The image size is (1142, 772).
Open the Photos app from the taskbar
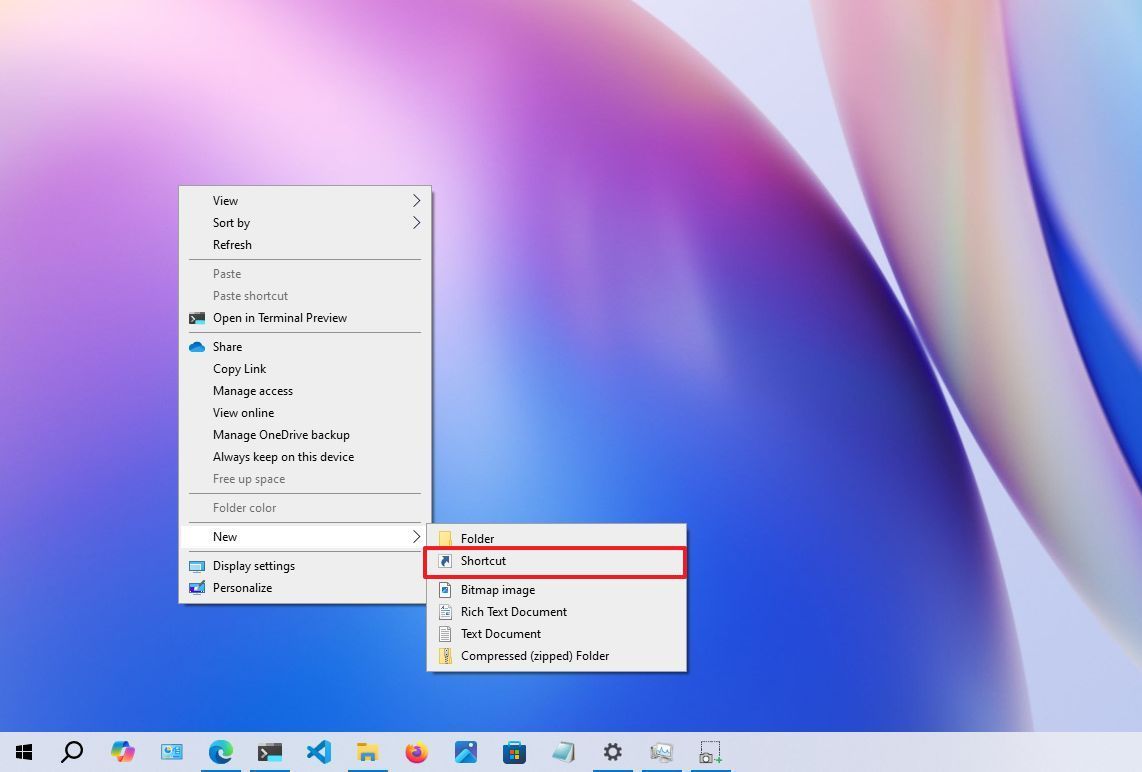466,751
